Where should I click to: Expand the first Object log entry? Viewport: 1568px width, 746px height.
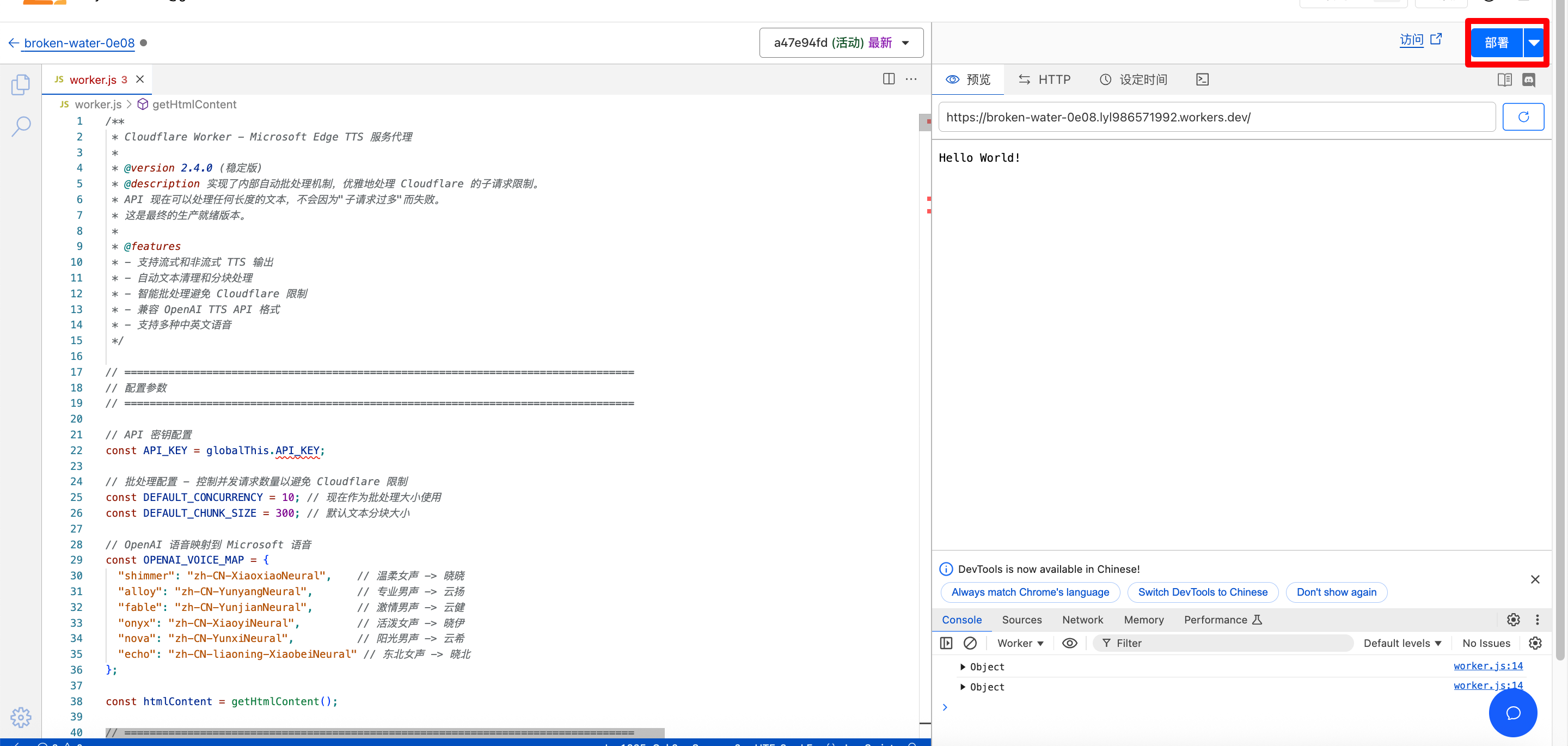tap(963, 667)
